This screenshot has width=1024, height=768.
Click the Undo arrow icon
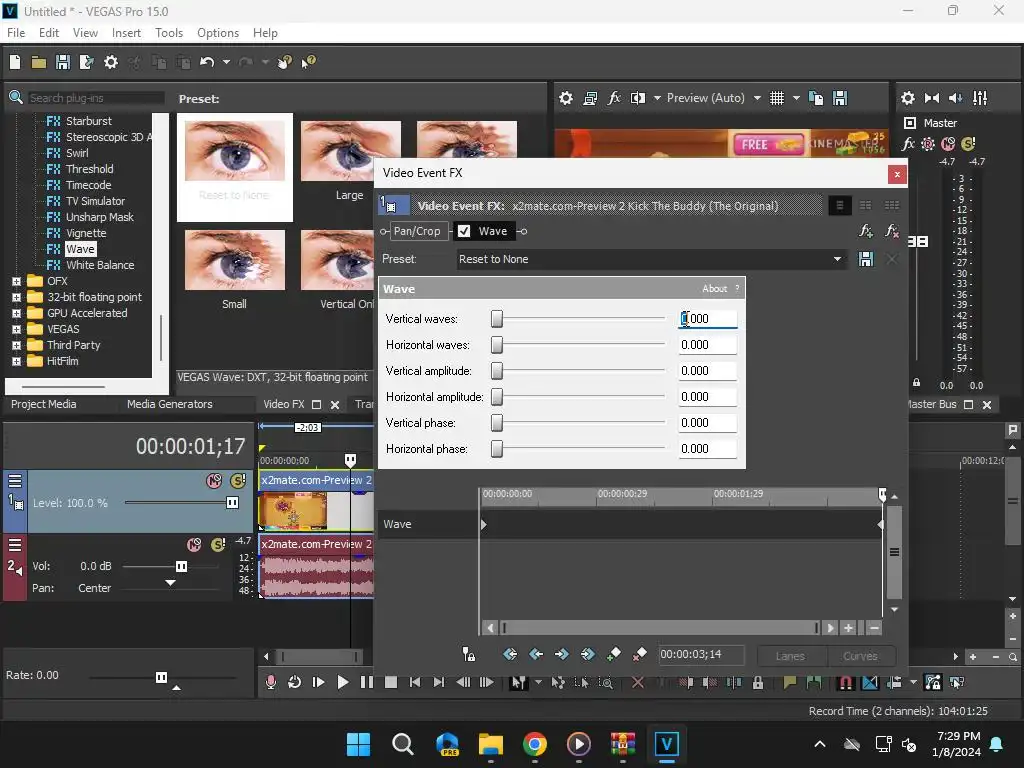207,62
